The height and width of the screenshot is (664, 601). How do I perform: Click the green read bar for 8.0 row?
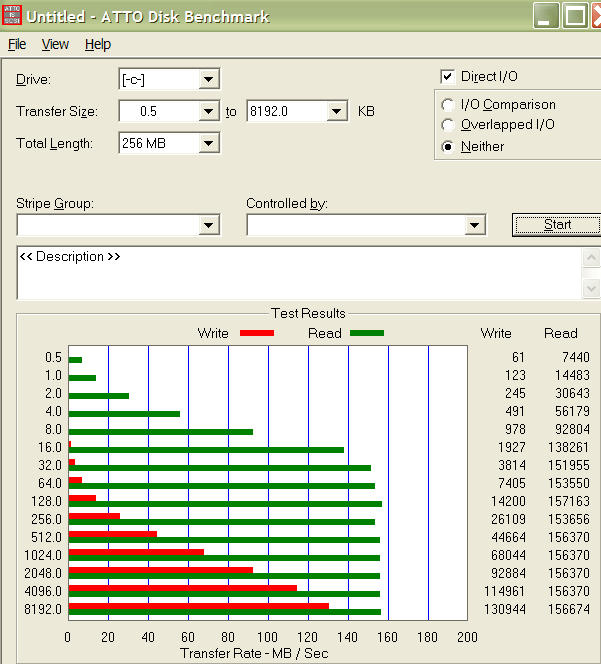coord(161,432)
